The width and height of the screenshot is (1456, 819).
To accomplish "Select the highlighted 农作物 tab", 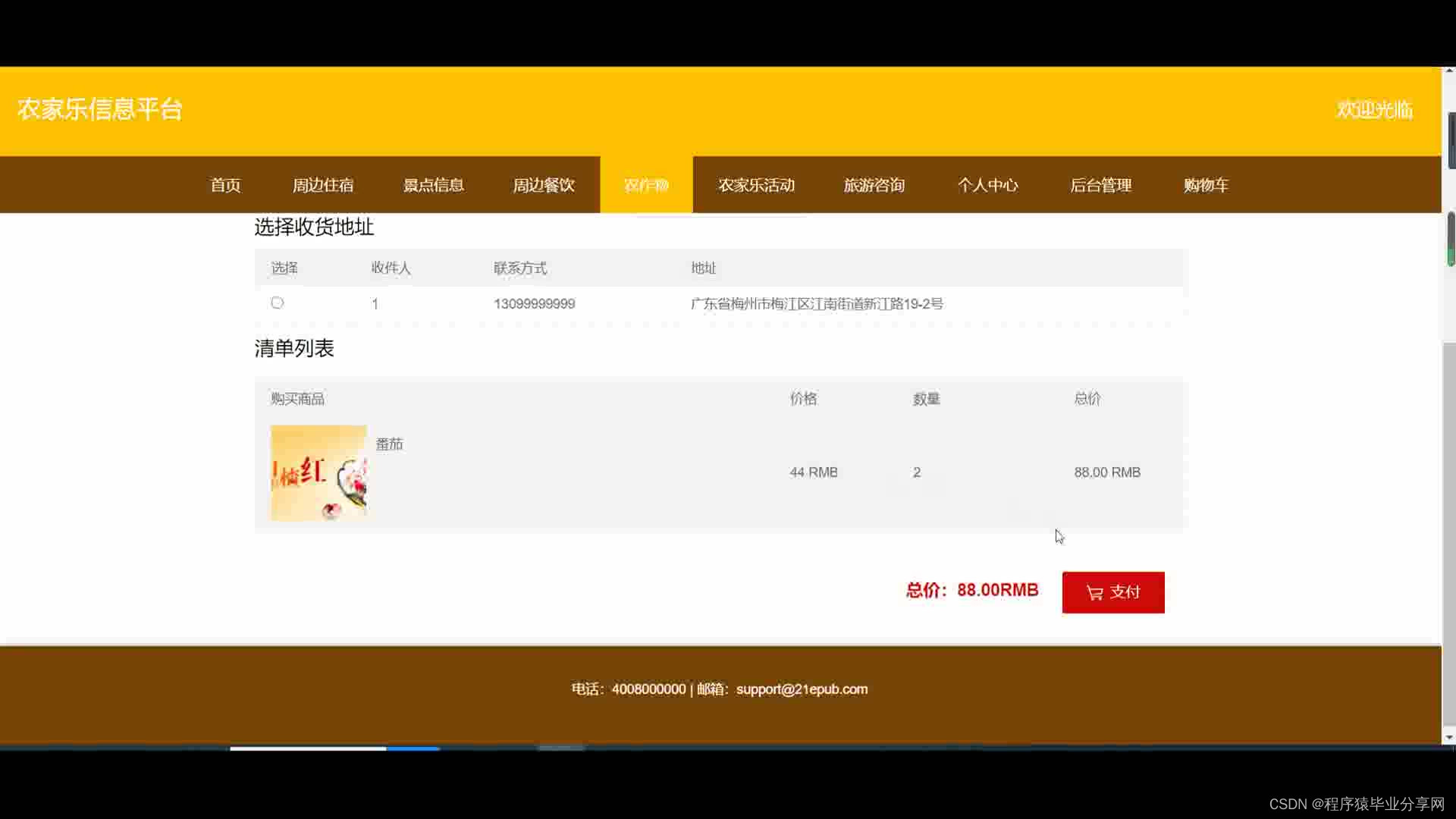I will [x=646, y=185].
